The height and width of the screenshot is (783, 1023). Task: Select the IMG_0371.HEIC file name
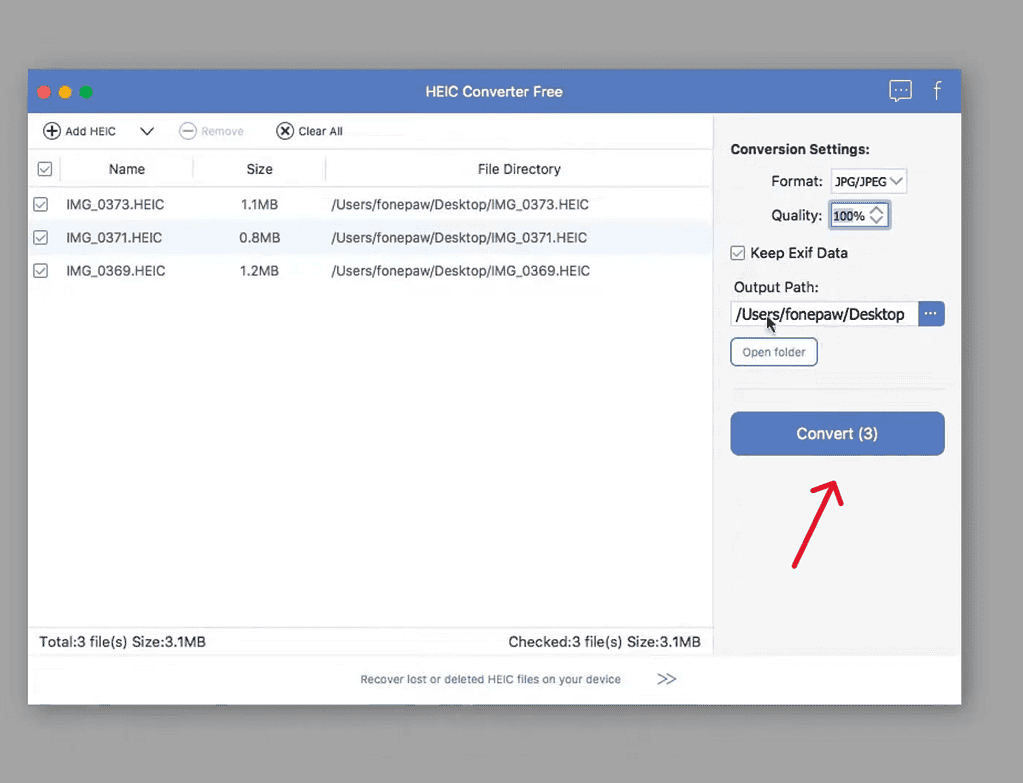(114, 238)
